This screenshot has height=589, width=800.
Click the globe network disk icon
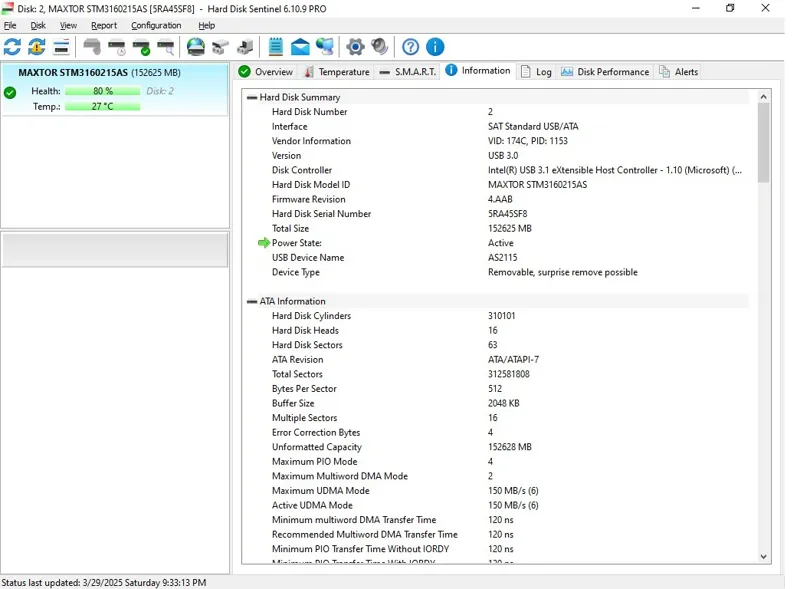(196, 47)
